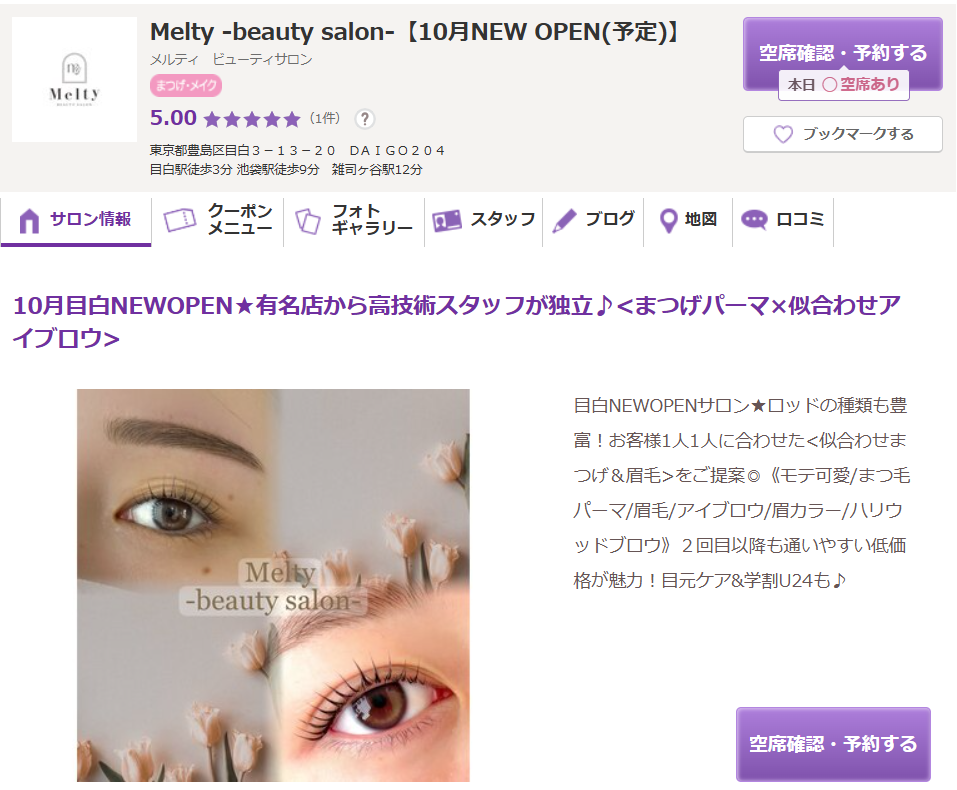Click the coupon ticket icon
Image resolution: width=957 pixels, height=790 pixels.
point(179,220)
